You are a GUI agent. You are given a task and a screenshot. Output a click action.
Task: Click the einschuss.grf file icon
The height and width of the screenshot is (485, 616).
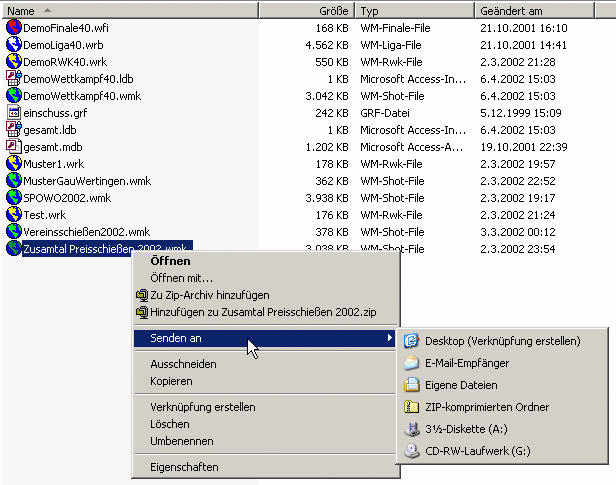coord(13,113)
